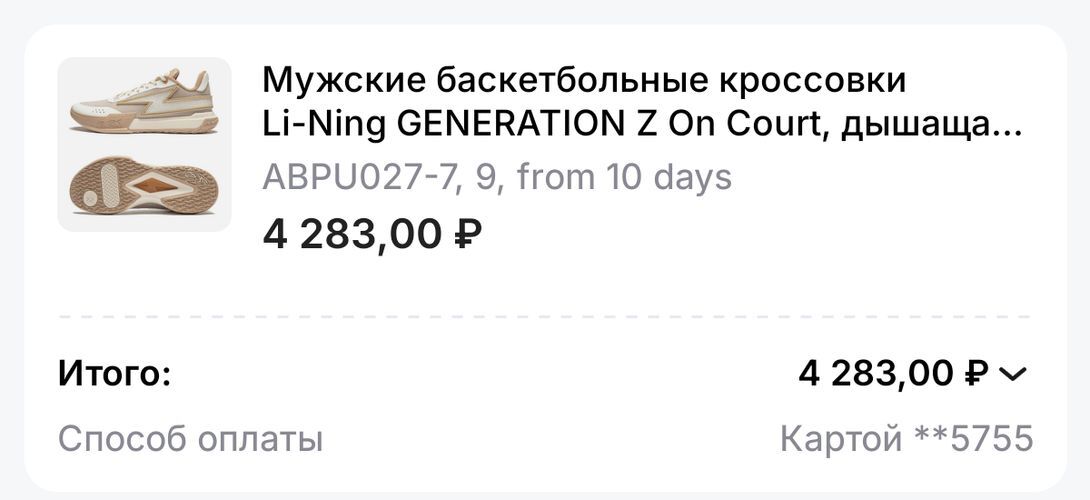
Task: Open the sneaker product thumbnail
Action: (x=144, y=144)
